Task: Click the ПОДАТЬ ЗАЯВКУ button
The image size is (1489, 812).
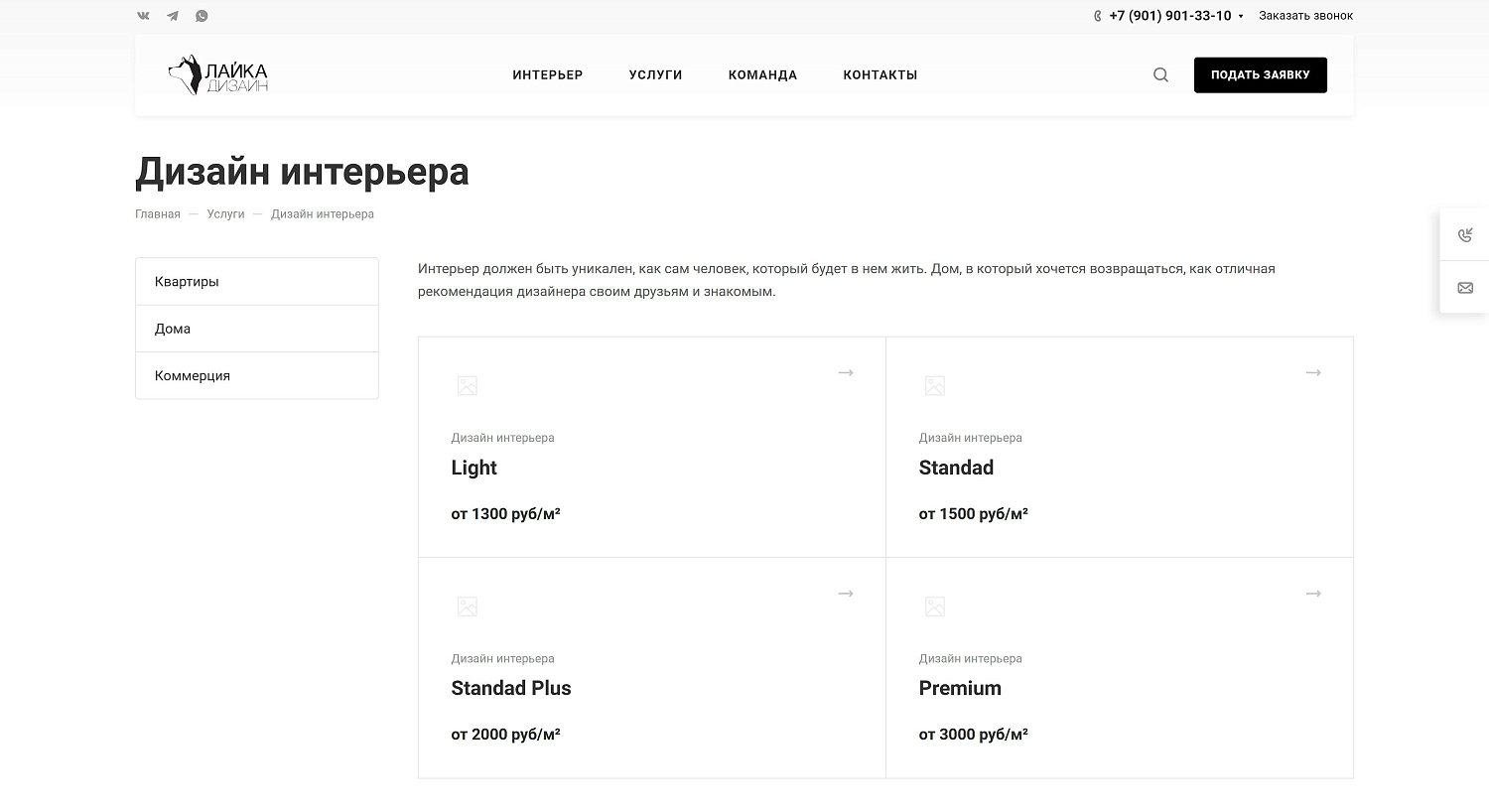Action: click(1260, 74)
